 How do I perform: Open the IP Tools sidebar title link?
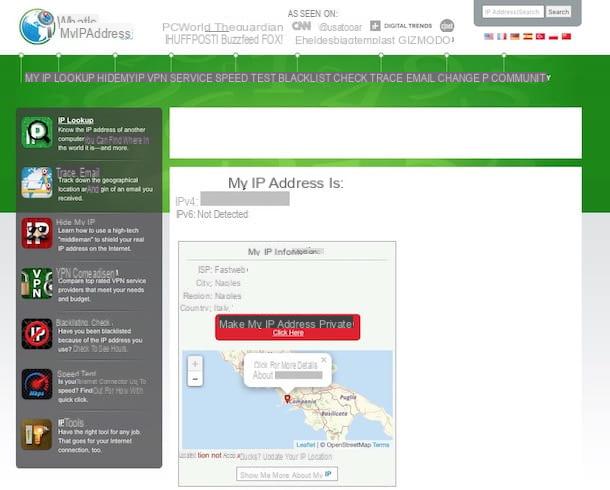[71, 423]
